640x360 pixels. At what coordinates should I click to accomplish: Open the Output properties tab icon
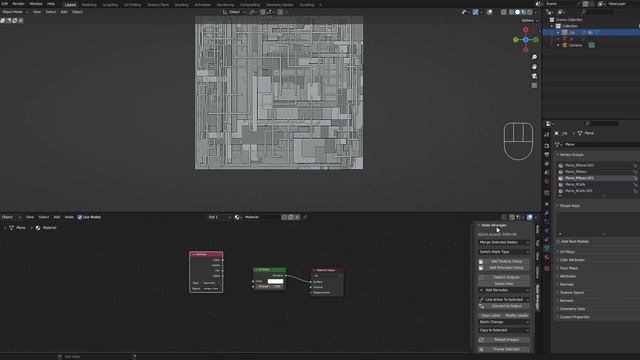pyautogui.click(x=547, y=155)
